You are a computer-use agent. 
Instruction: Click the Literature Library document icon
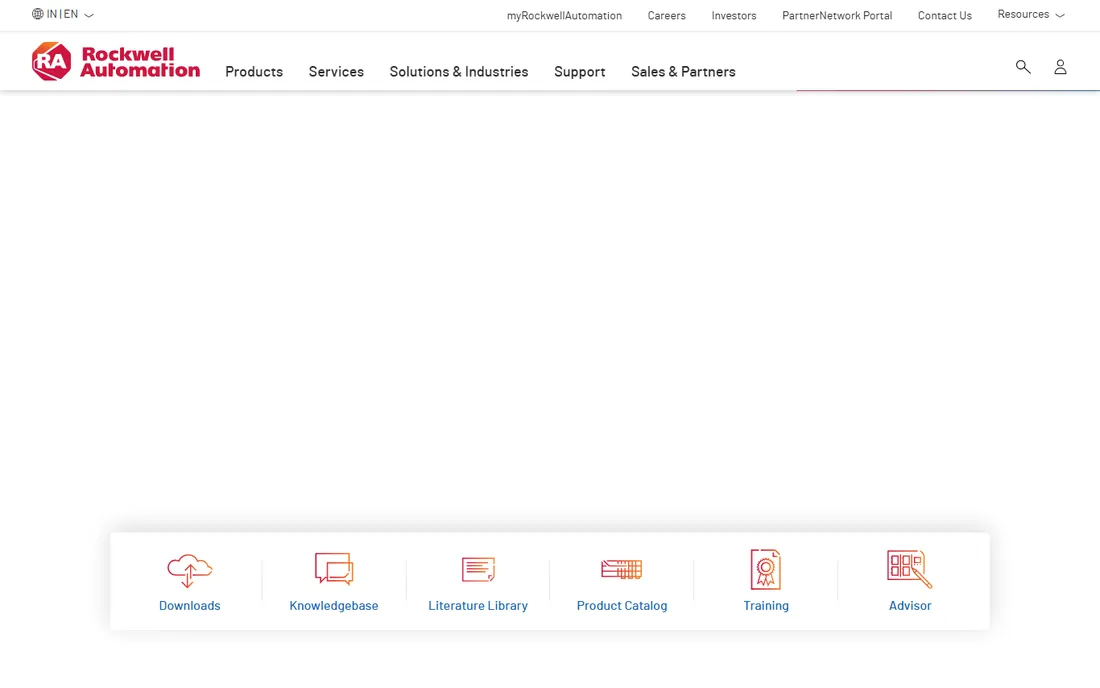pyautogui.click(x=478, y=569)
